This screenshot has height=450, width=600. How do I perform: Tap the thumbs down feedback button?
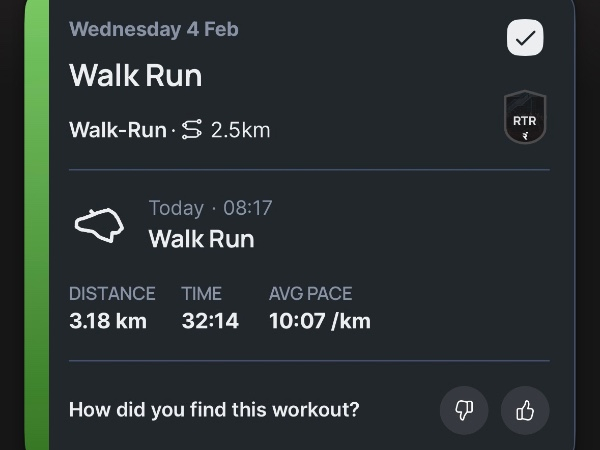[x=464, y=410]
